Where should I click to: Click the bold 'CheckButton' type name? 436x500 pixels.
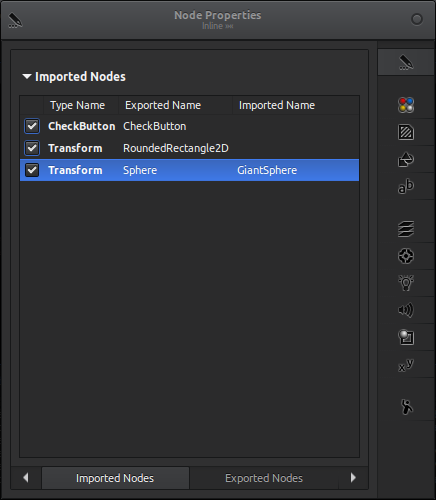[x=82, y=126]
